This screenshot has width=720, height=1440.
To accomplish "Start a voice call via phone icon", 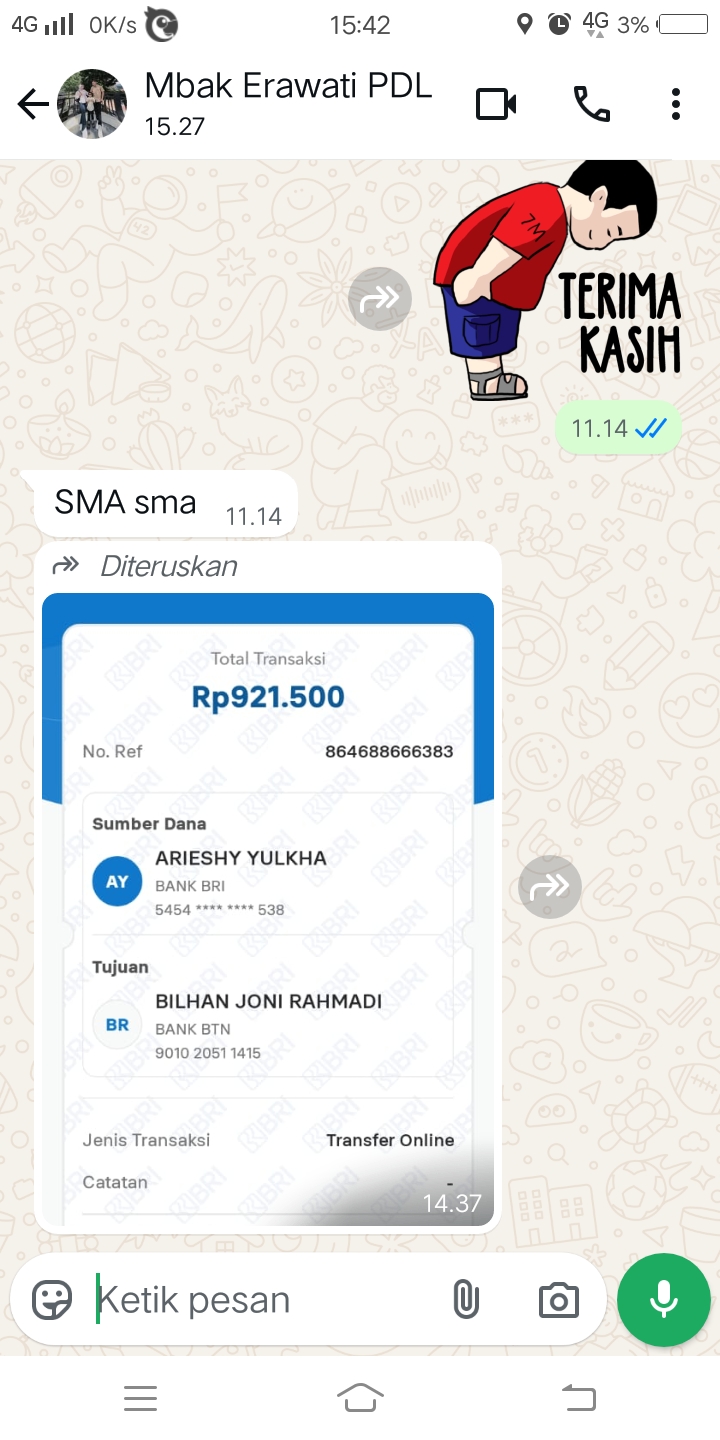I will (591, 104).
